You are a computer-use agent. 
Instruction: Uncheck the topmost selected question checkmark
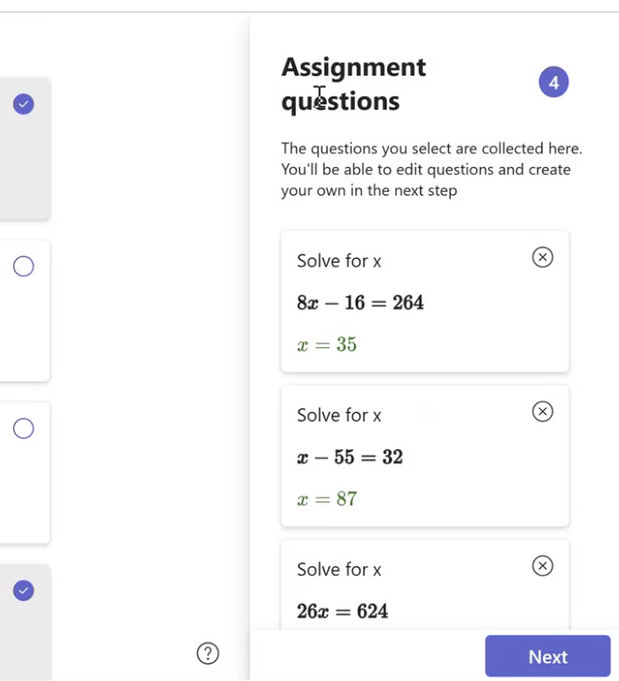pyautogui.click(x=23, y=104)
